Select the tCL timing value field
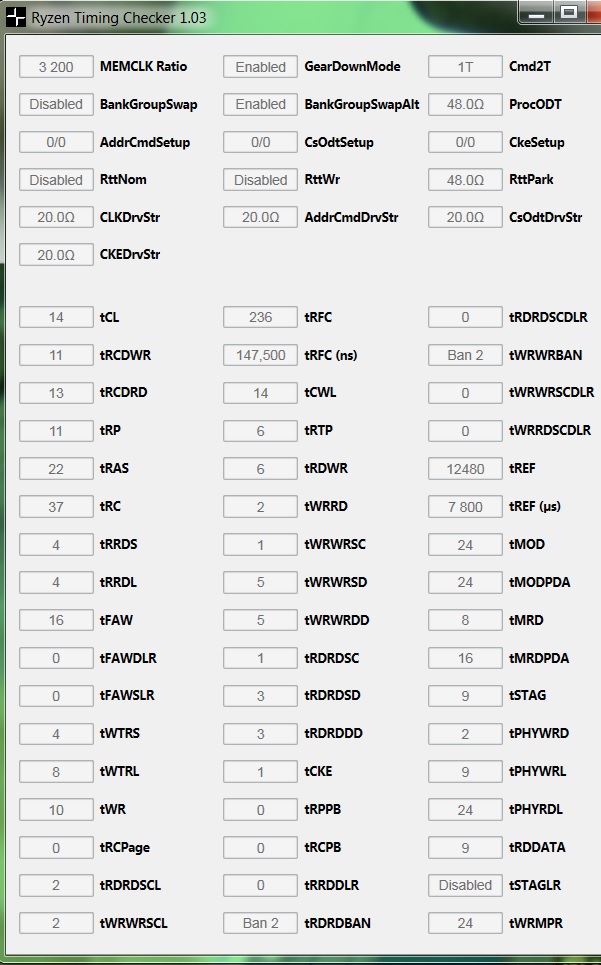601x965 pixels. (56, 317)
